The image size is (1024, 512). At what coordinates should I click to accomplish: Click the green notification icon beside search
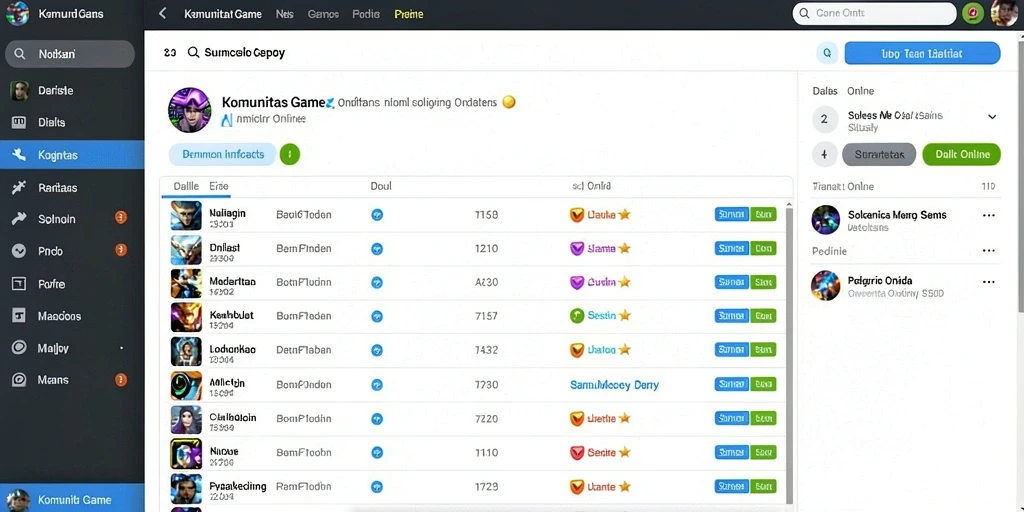tap(973, 13)
